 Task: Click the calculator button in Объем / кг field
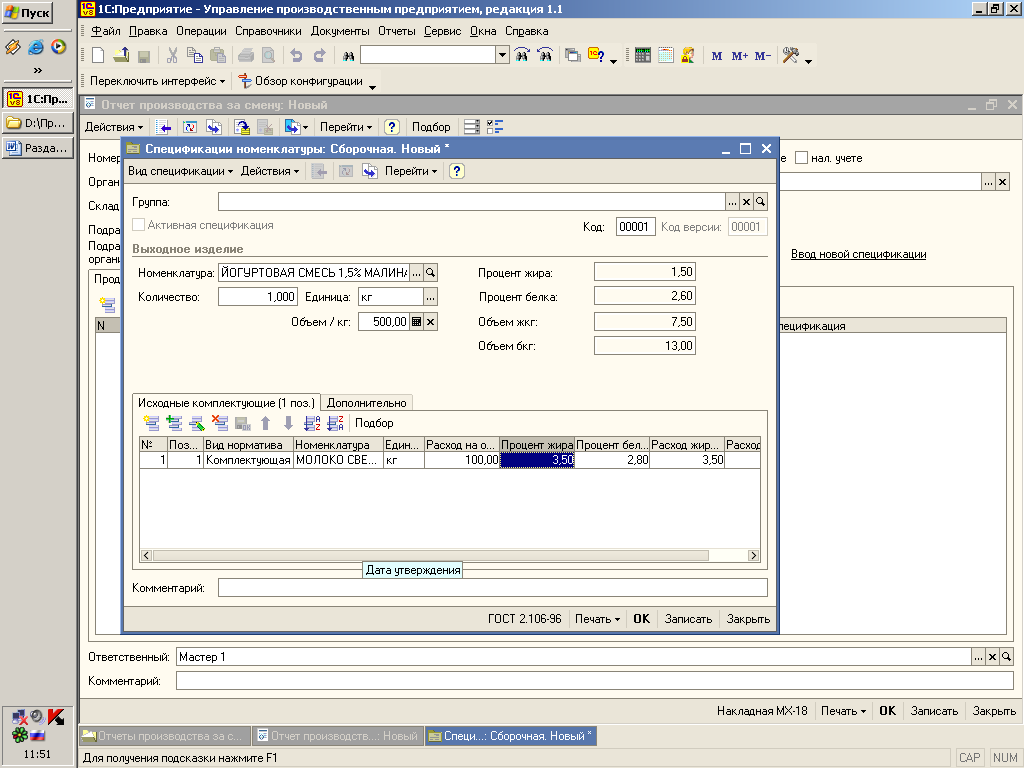[x=417, y=321]
